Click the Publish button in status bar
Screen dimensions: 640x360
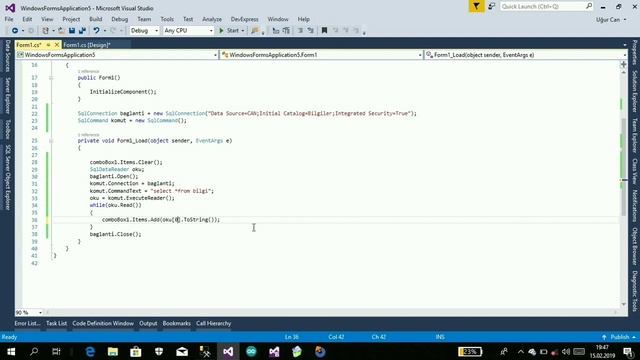620,337
